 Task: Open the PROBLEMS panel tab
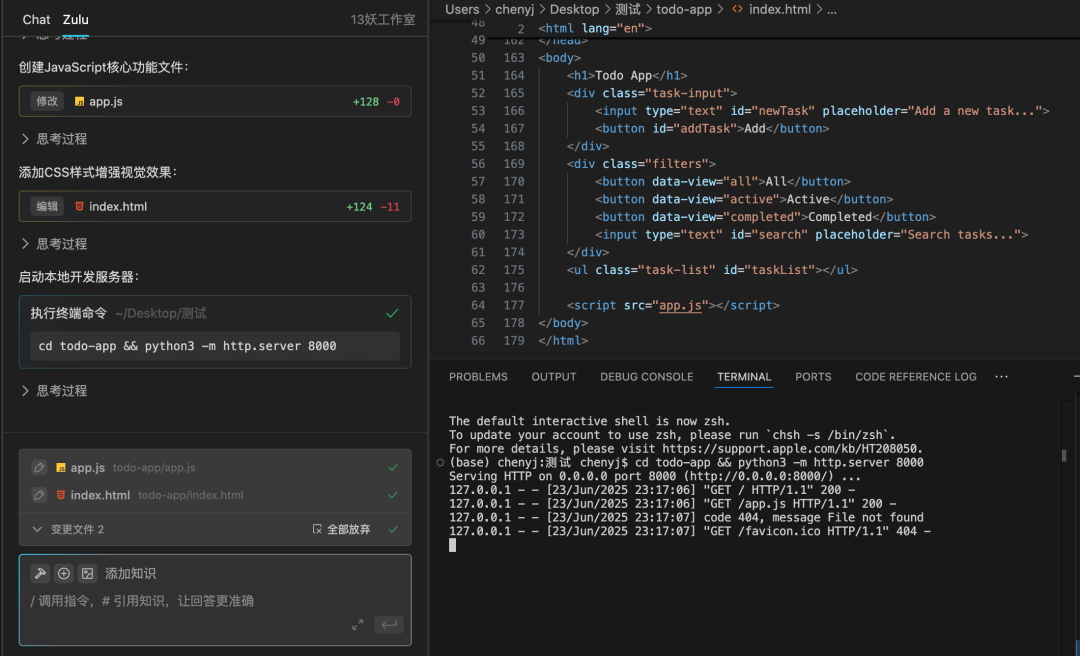click(478, 377)
